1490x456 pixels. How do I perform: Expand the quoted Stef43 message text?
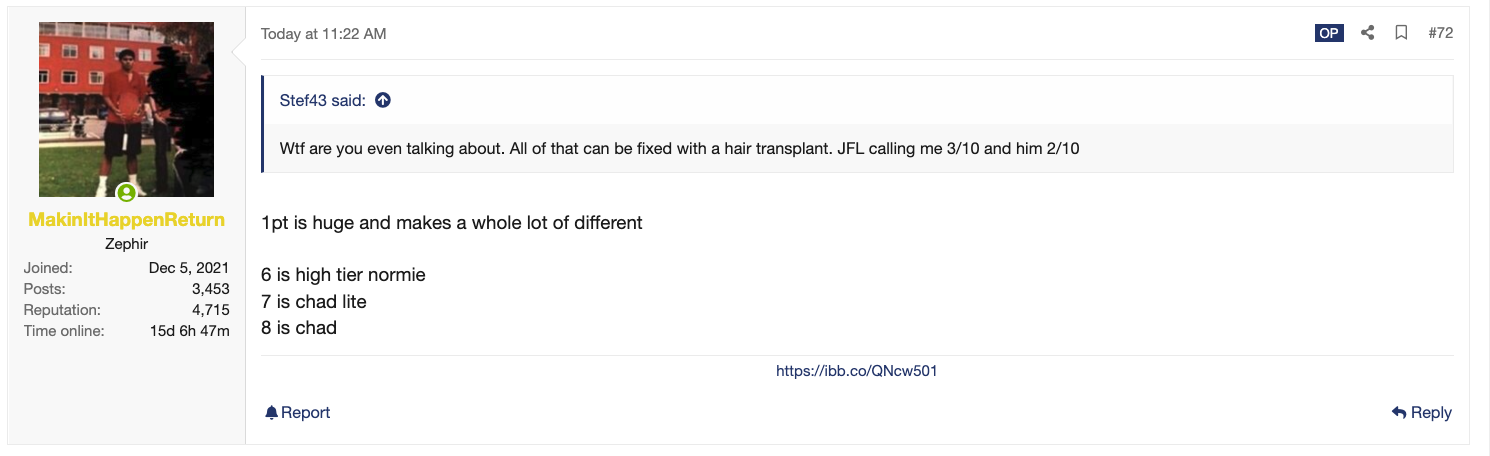tap(679, 148)
